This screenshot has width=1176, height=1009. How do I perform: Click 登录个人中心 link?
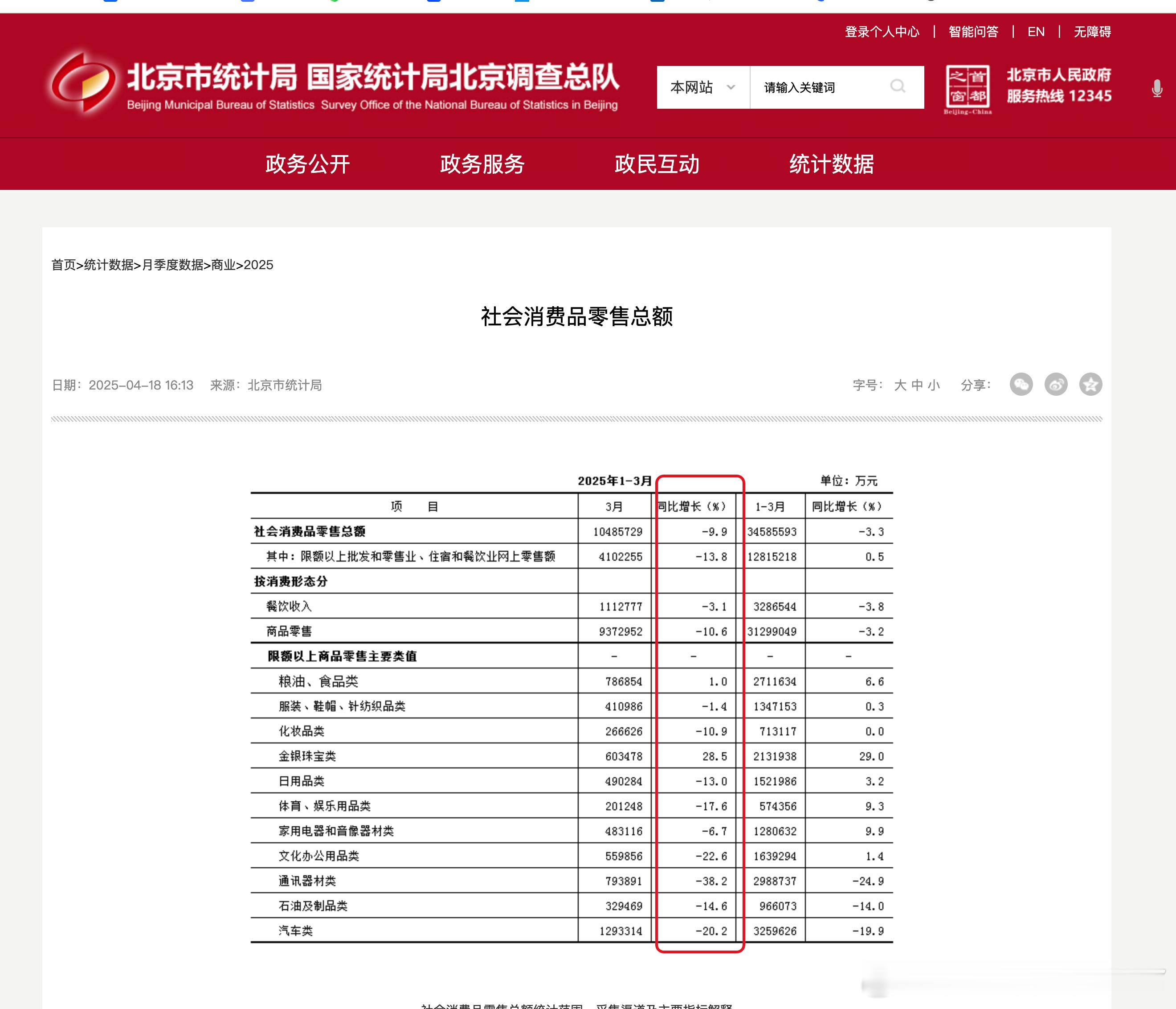882,32
